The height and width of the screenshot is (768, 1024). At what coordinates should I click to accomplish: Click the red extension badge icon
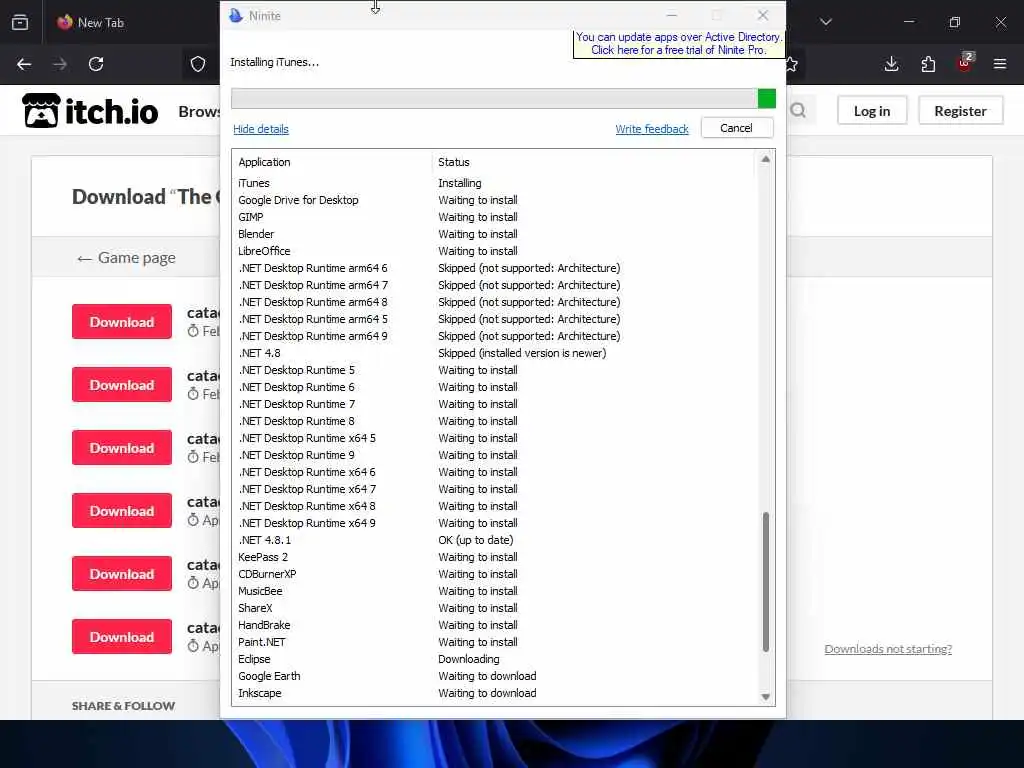pos(965,63)
